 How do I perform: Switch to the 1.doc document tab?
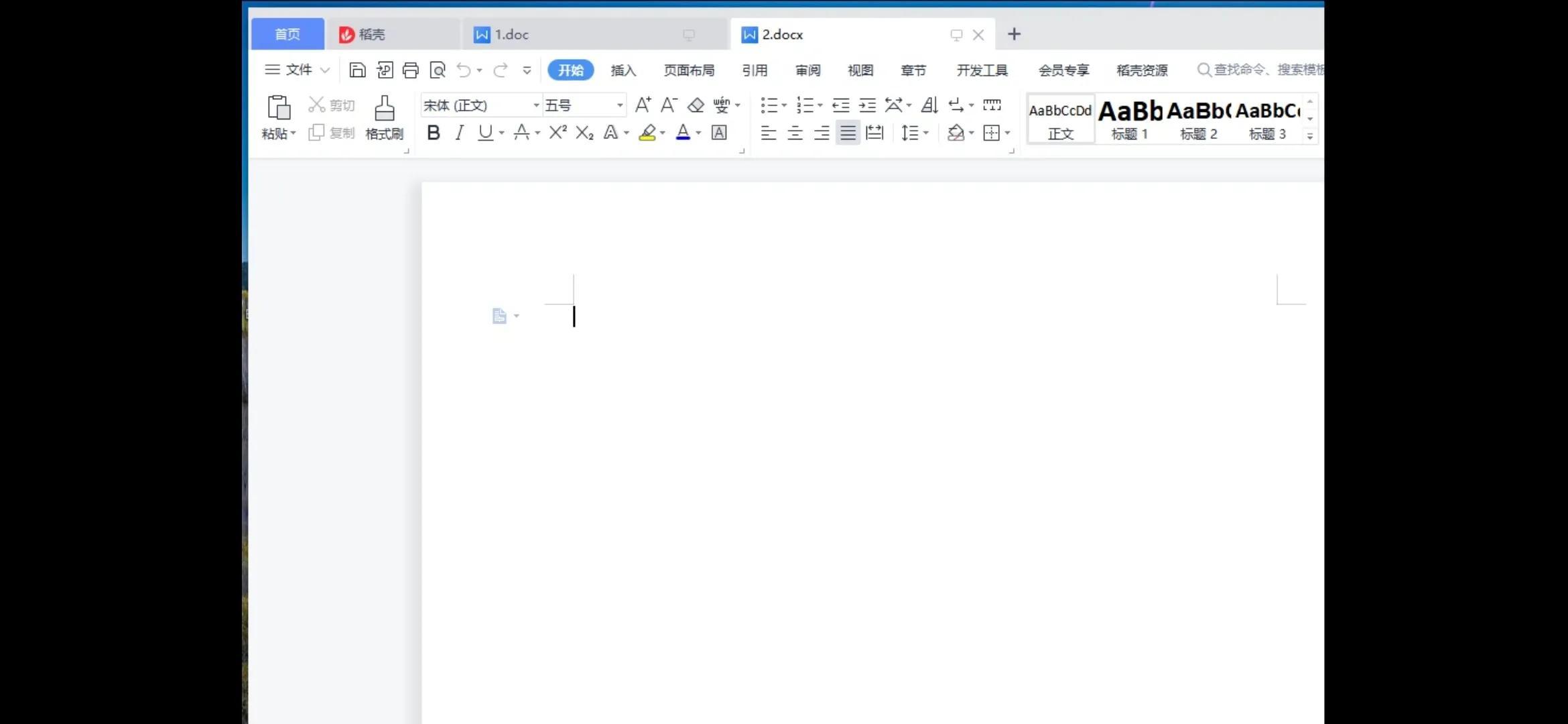(x=594, y=34)
